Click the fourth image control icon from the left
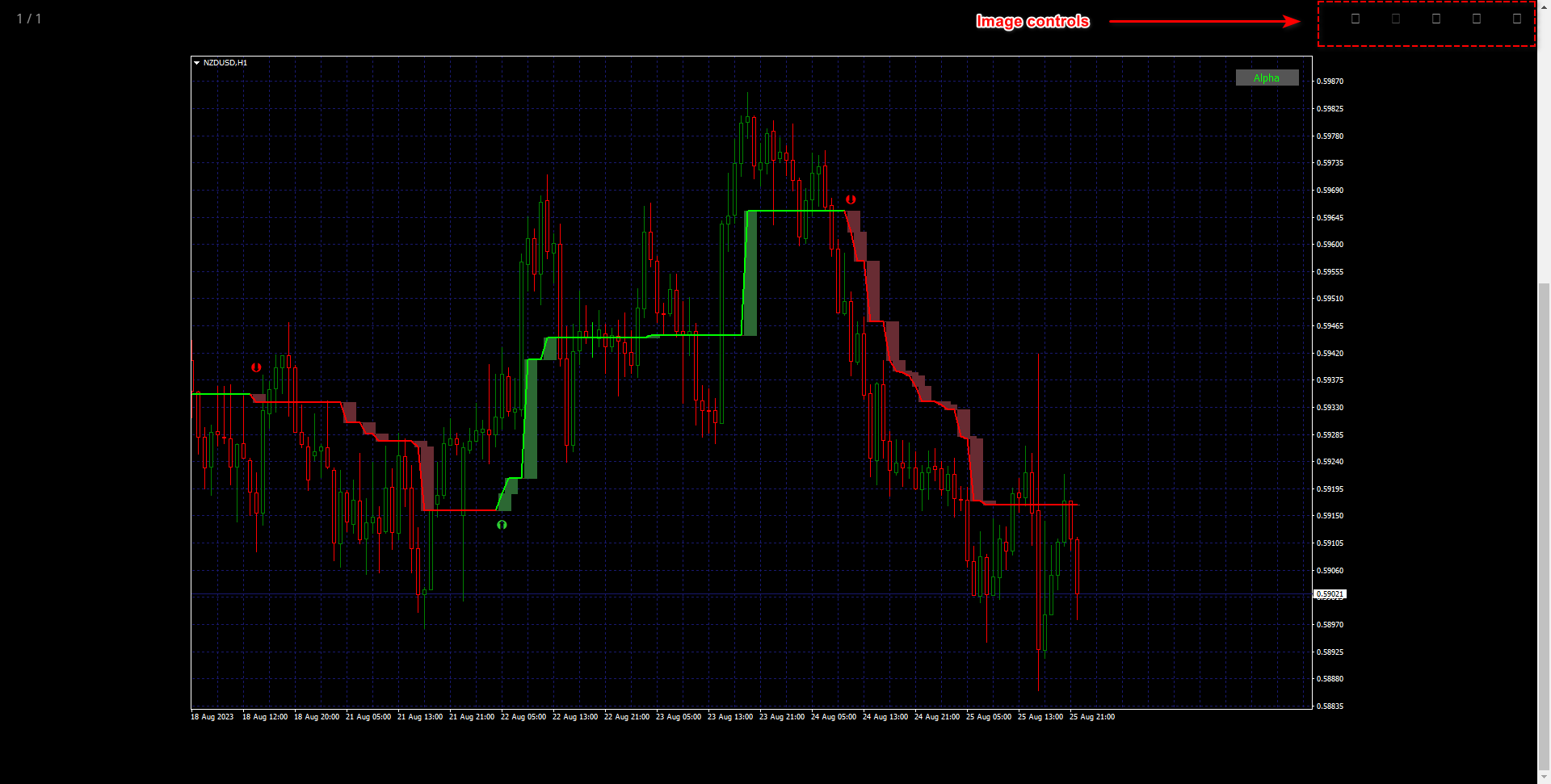The height and width of the screenshot is (784, 1551). (1477, 19)
